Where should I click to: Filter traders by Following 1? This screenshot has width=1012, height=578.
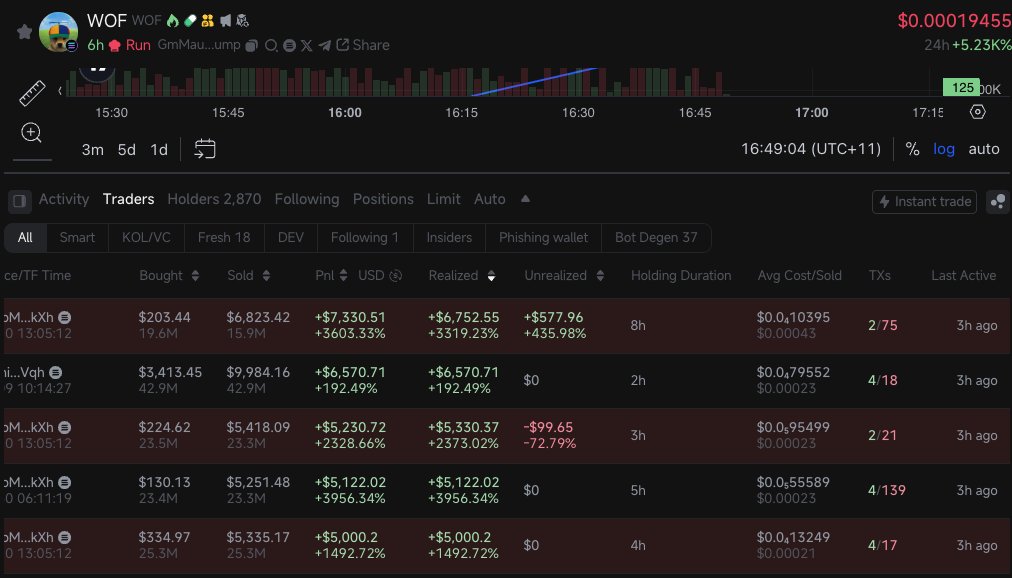[365, 237]
